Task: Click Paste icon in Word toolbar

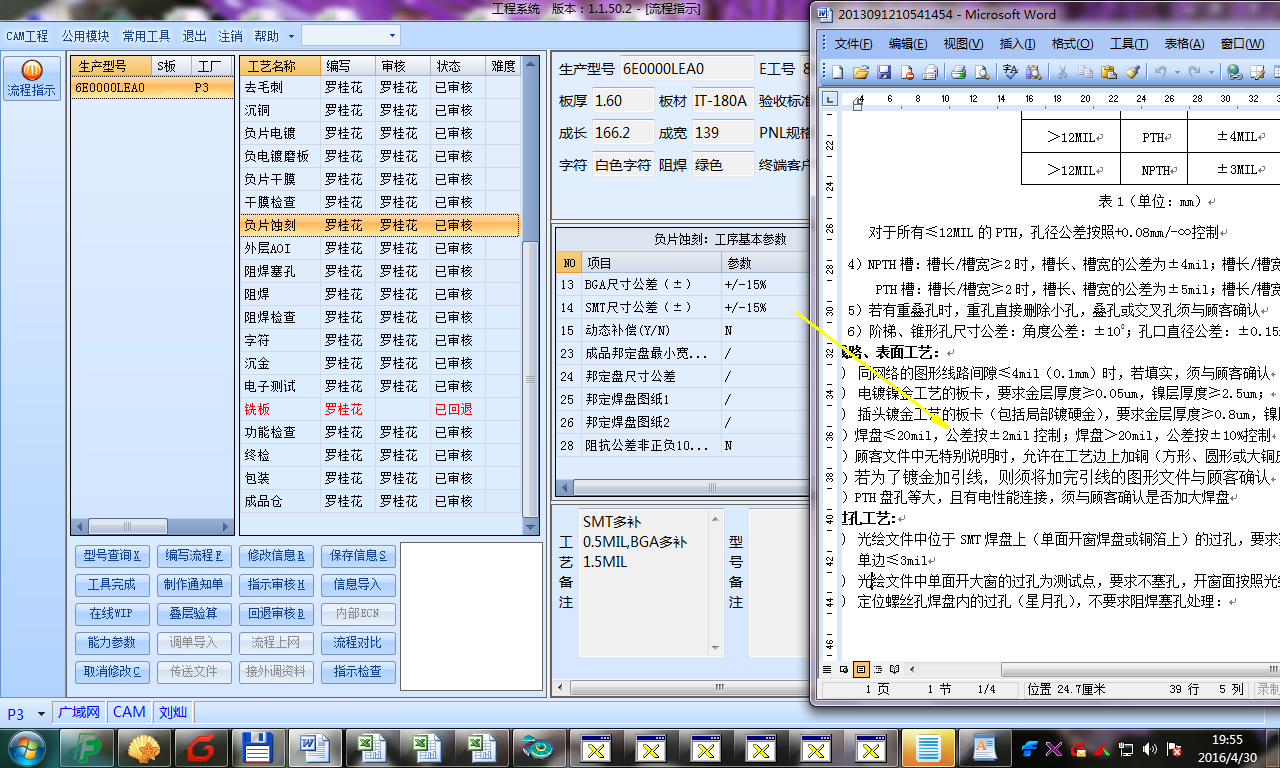Action: [x=1108, y=72]
